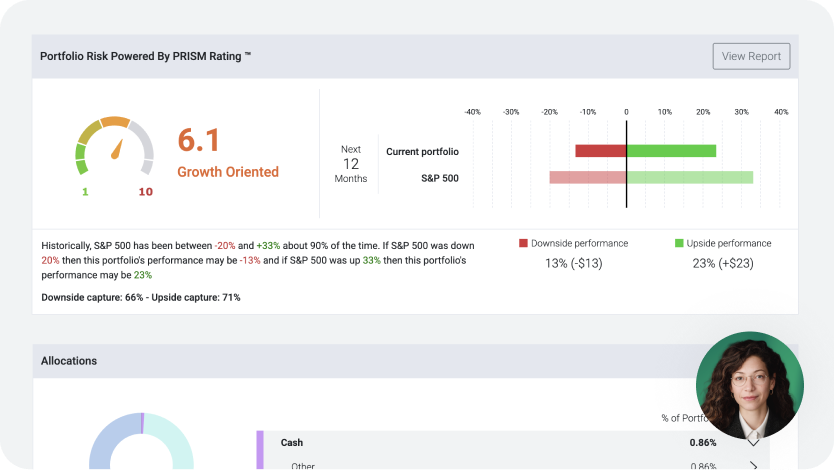Click the S&P 500 light red downside bar

pos(587,177)
